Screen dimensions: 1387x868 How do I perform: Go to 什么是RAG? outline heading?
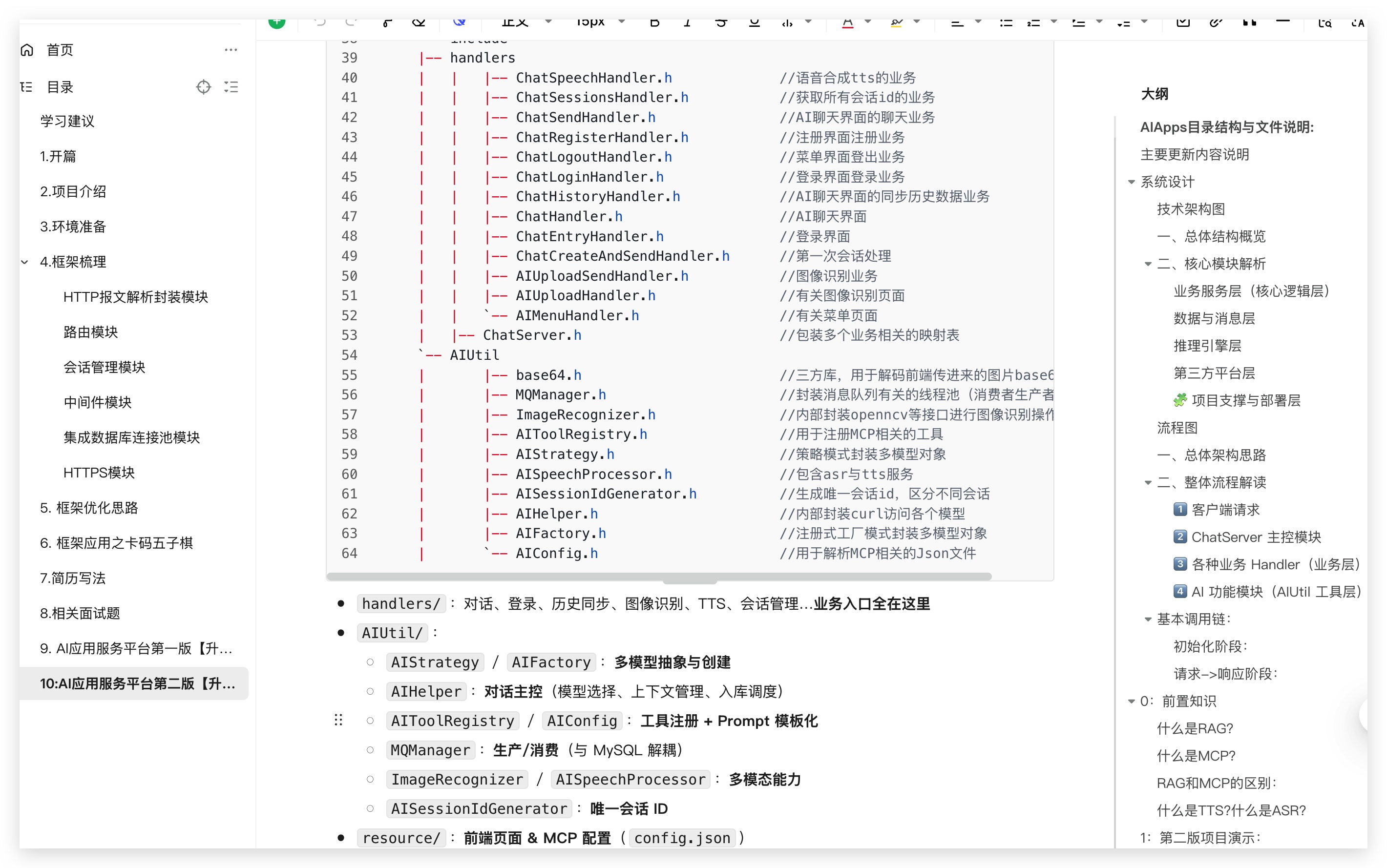point(1194,728)
